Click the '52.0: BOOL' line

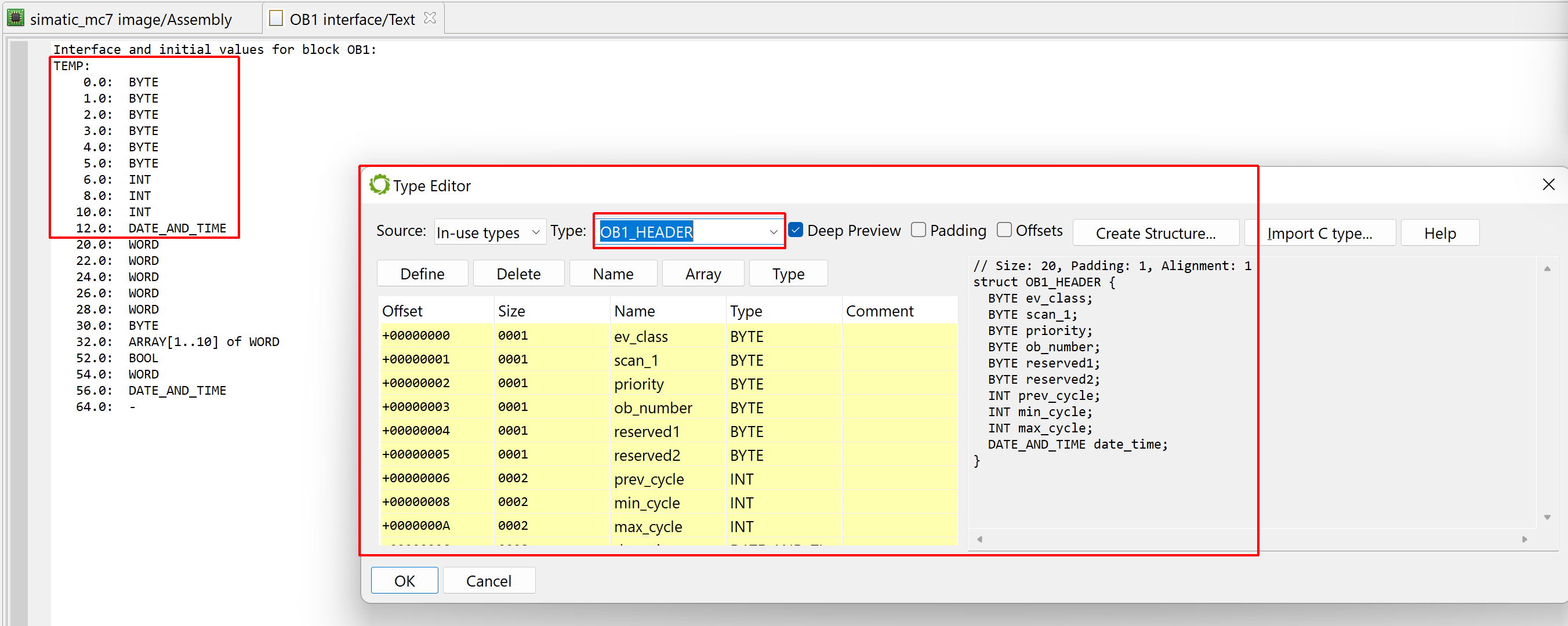[117, 358]
